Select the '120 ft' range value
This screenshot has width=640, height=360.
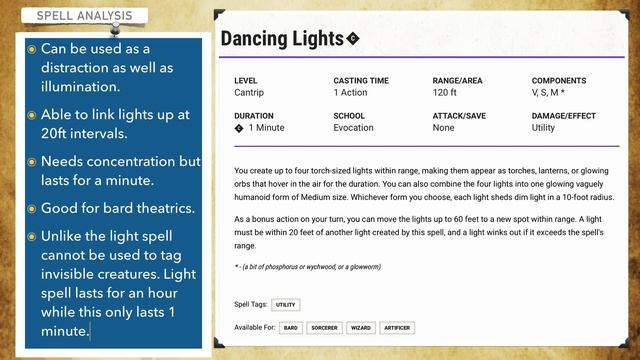[x=444, y=93]
